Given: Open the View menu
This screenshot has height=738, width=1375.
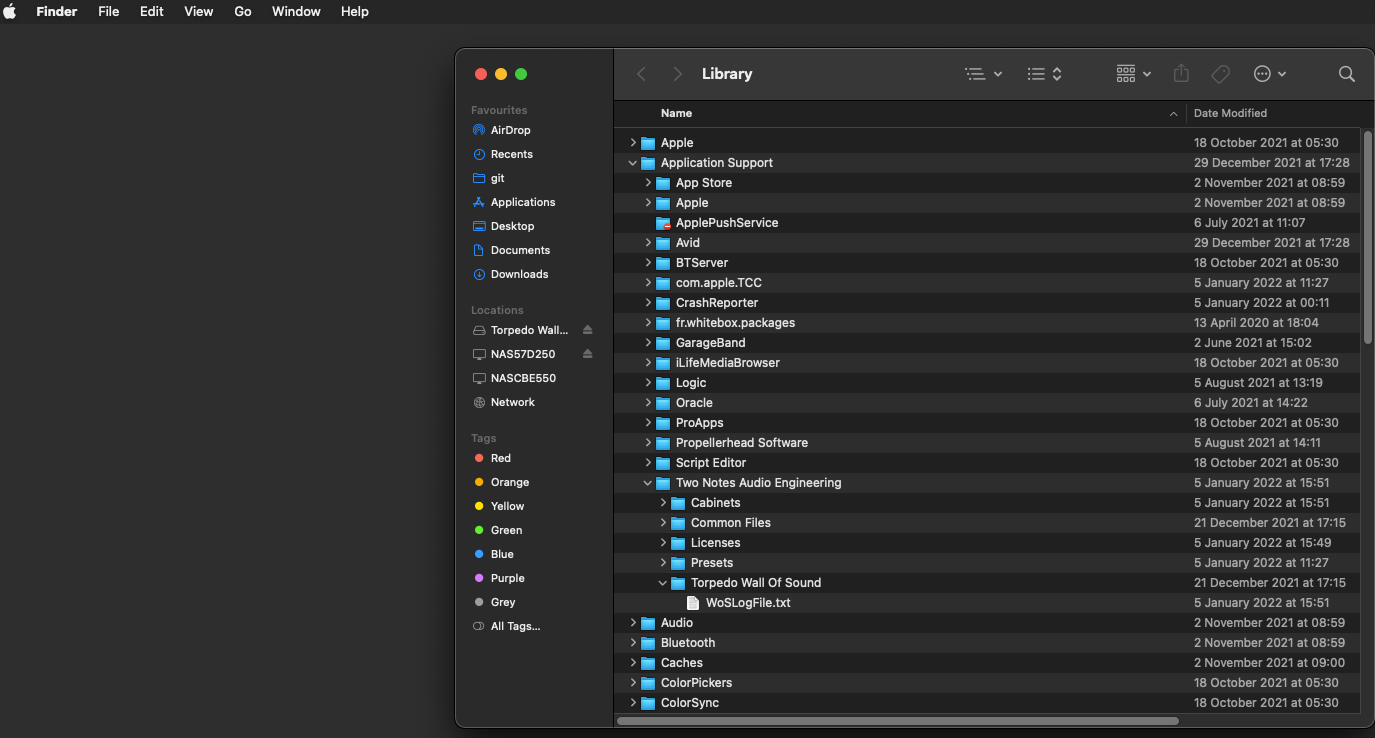Looking at the screenshot, I should click(x=199, y=11).
